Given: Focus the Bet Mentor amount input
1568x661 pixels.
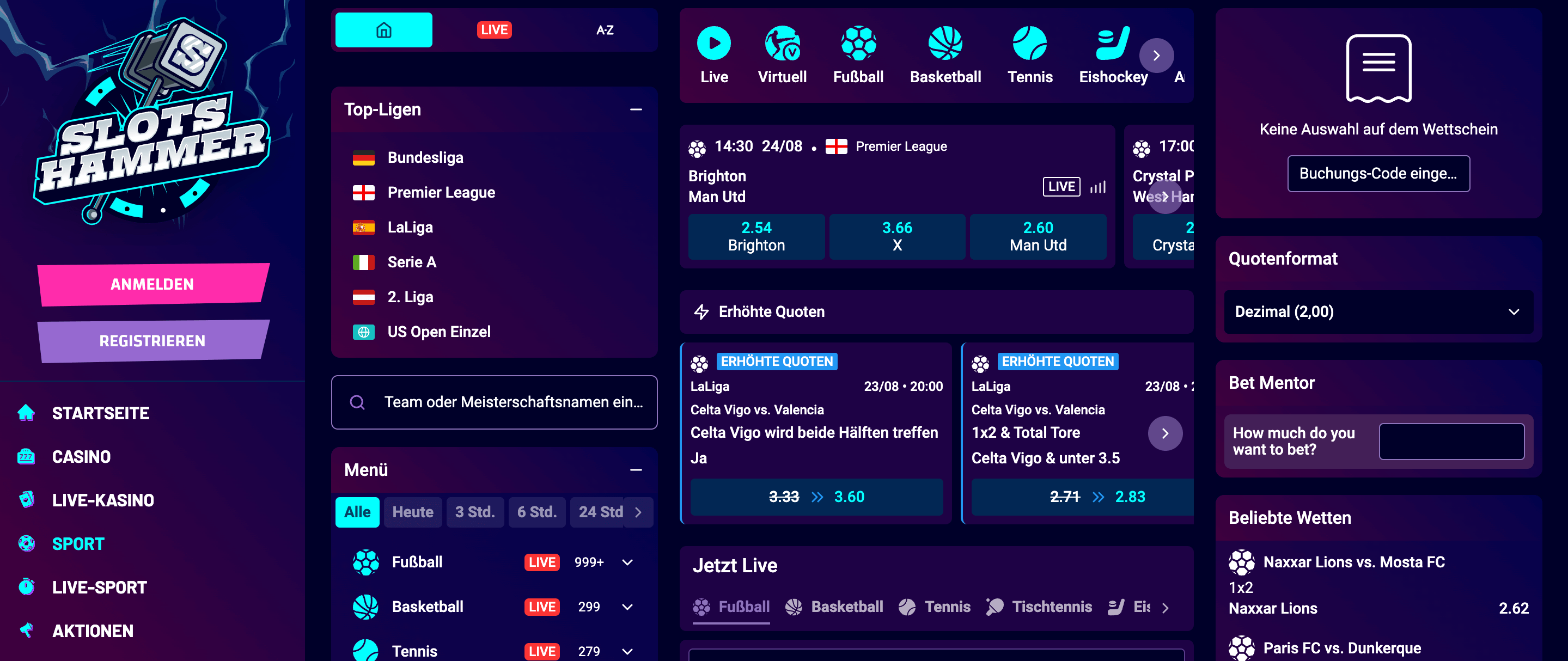Looking at the screenshot, I should pyautogui.click(x=1451, y=441).
